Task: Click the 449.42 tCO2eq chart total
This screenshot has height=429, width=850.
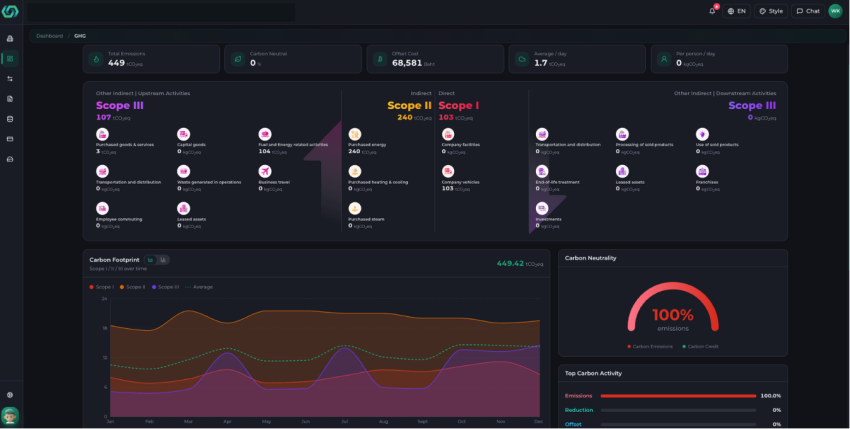Action: pyautogui.click(x=520, y=264)
